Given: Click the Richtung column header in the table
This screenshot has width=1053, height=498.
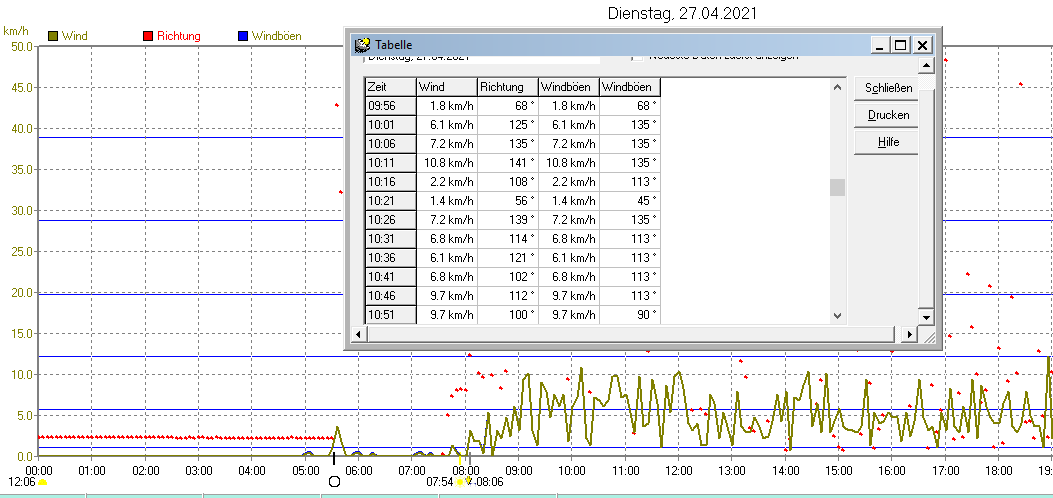Looking at the screenshot, I should coord(508,87).
